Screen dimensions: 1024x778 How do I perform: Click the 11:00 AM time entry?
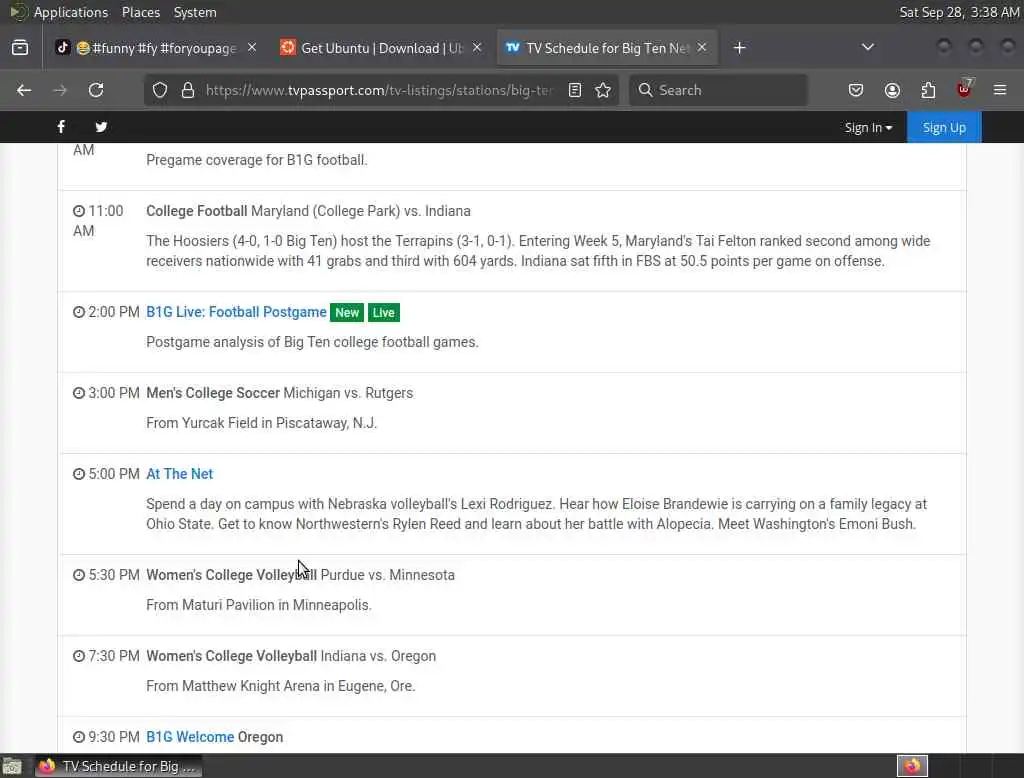click(98, 221)
